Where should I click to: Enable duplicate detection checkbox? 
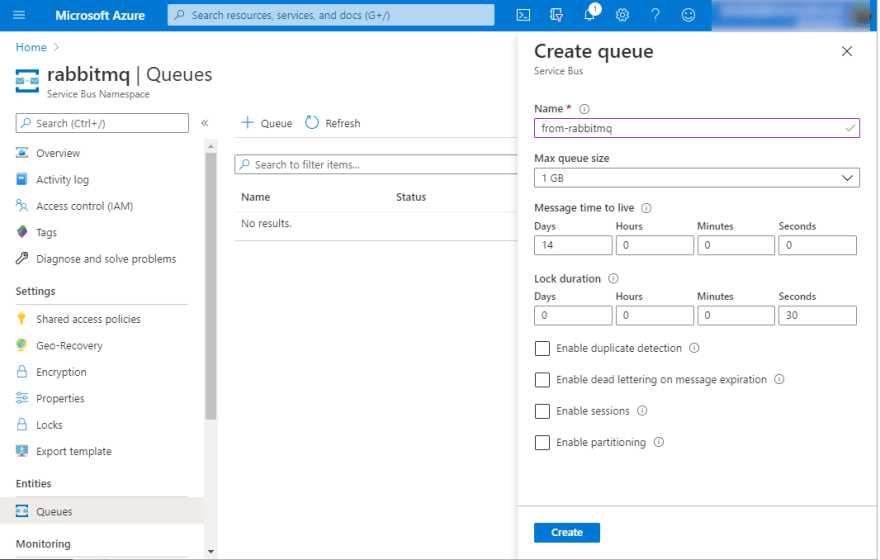tap(542, 348)
